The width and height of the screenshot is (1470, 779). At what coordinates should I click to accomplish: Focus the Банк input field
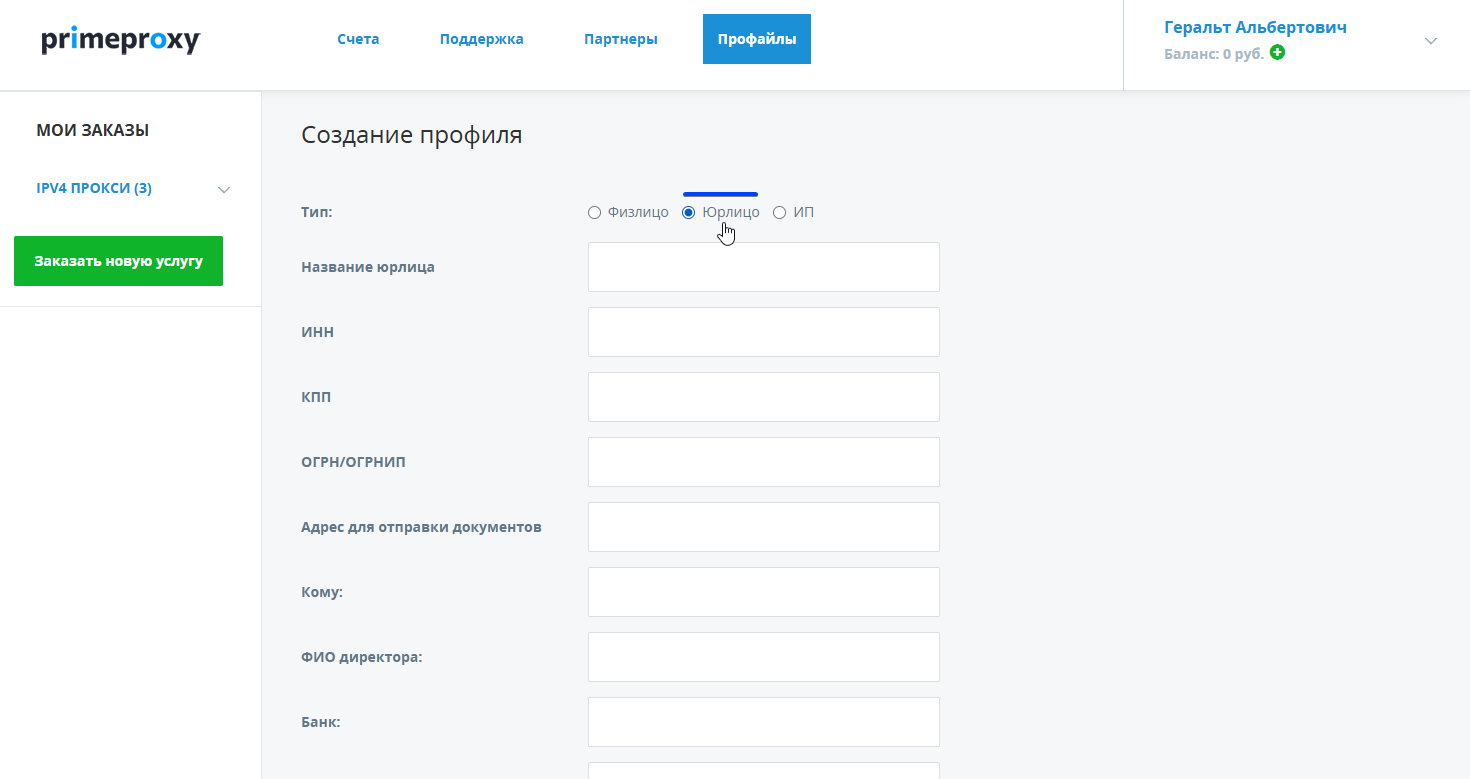(764, 722)
